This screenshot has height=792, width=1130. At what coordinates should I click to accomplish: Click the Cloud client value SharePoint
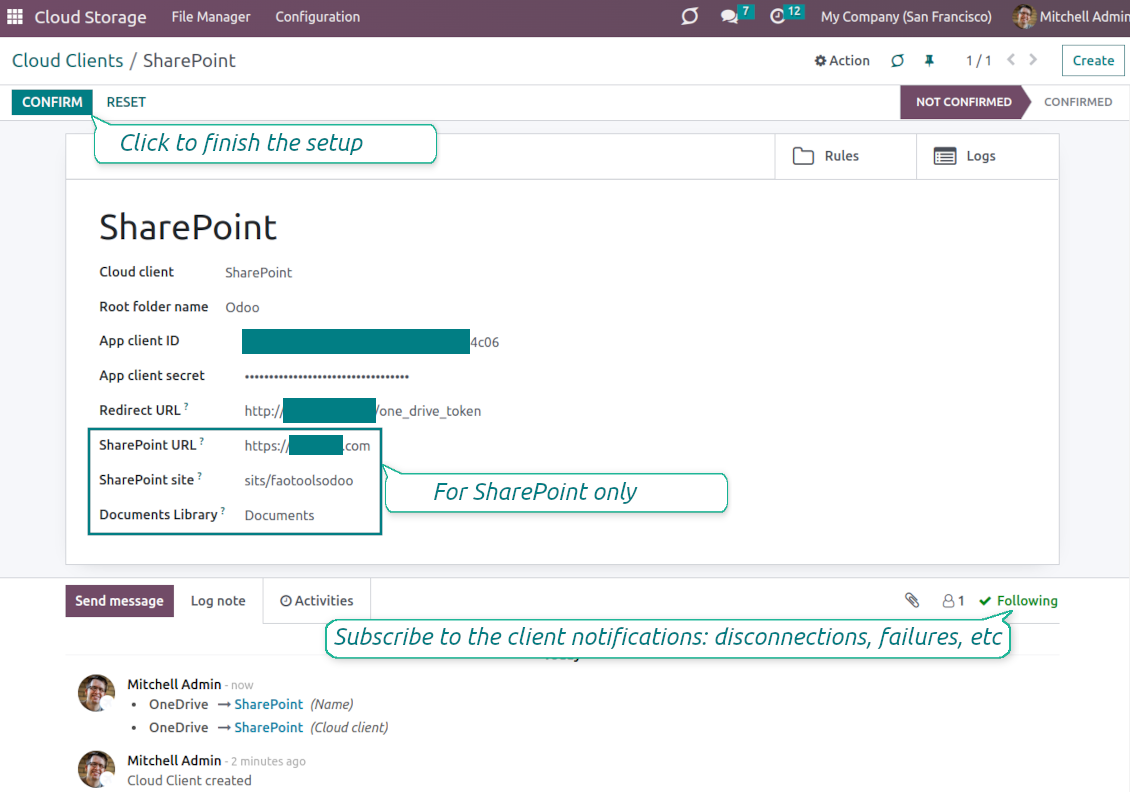tap(258, 272)
